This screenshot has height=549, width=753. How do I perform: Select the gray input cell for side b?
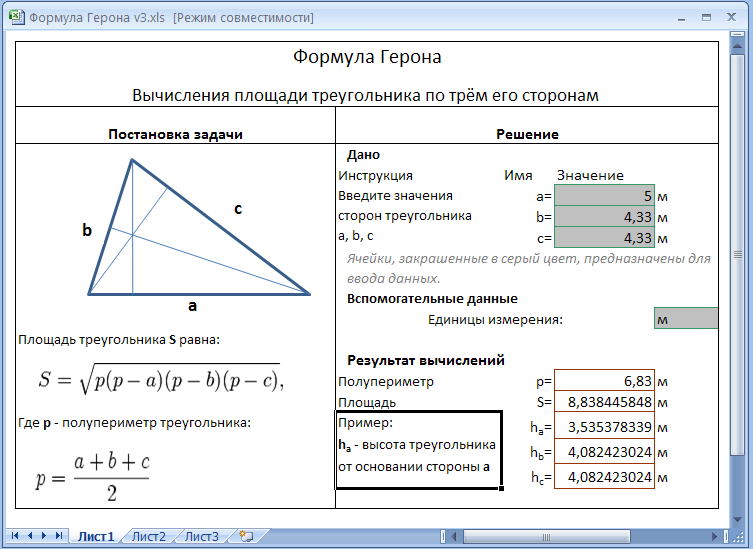[604, 216]
